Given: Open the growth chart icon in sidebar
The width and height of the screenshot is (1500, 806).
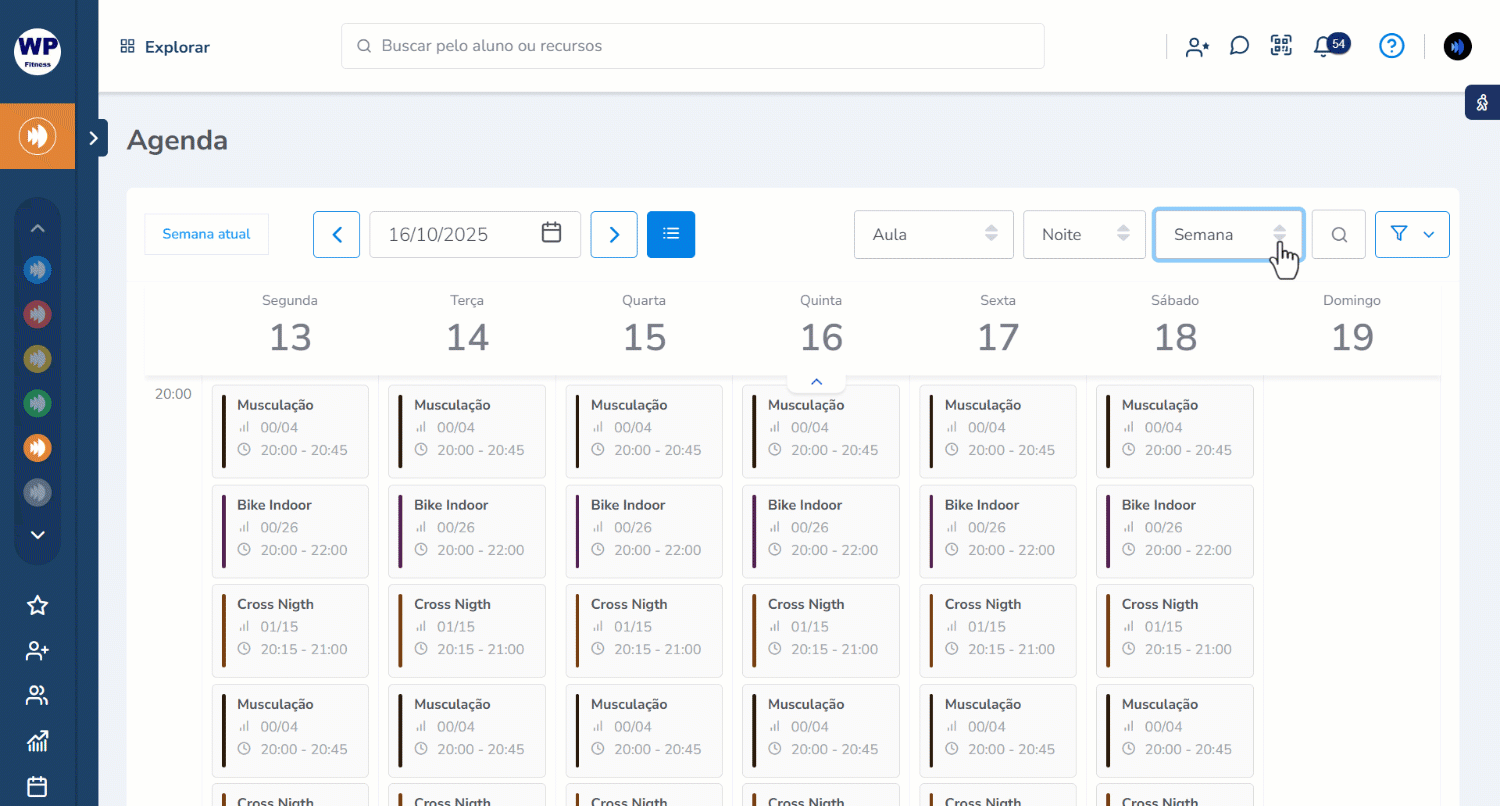Looking at the screenshot, I should click(37, 741).
